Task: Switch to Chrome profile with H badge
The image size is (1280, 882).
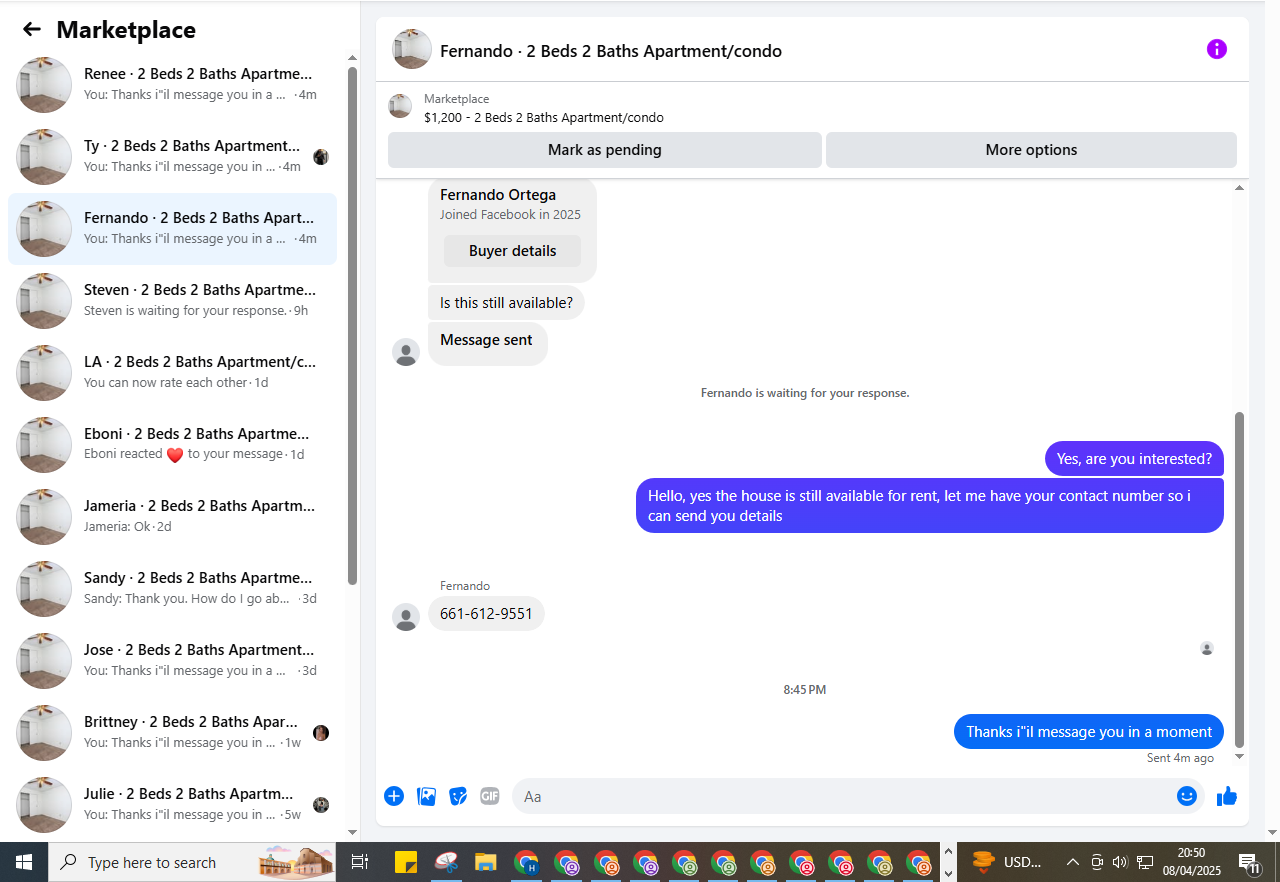Action: tap(526, 862)
